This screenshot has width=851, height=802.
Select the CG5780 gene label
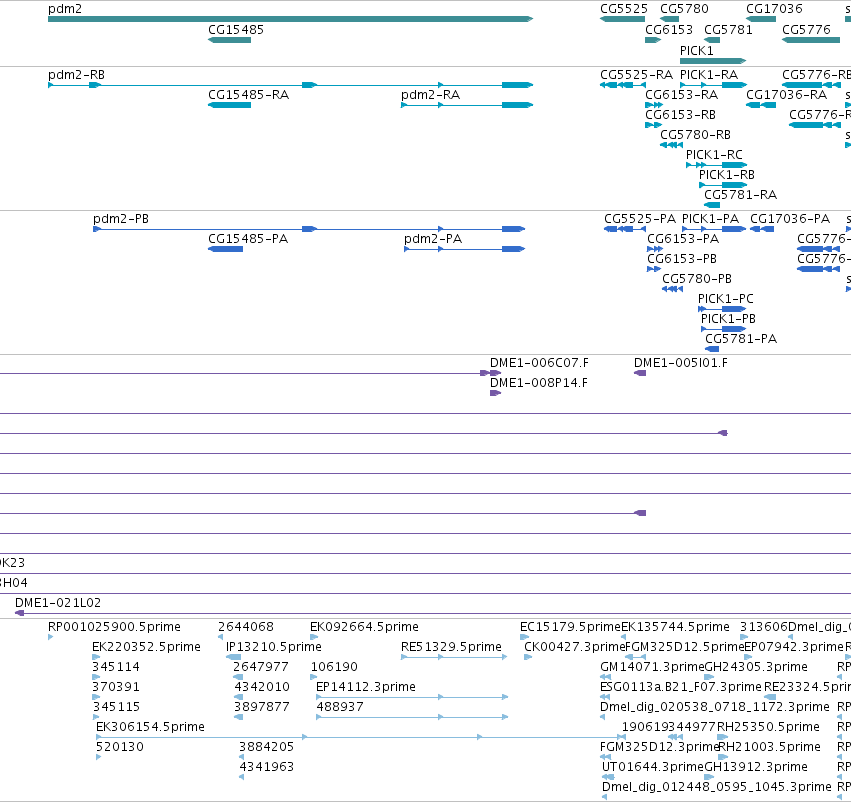pyautogui.click(x=684, y=9)
